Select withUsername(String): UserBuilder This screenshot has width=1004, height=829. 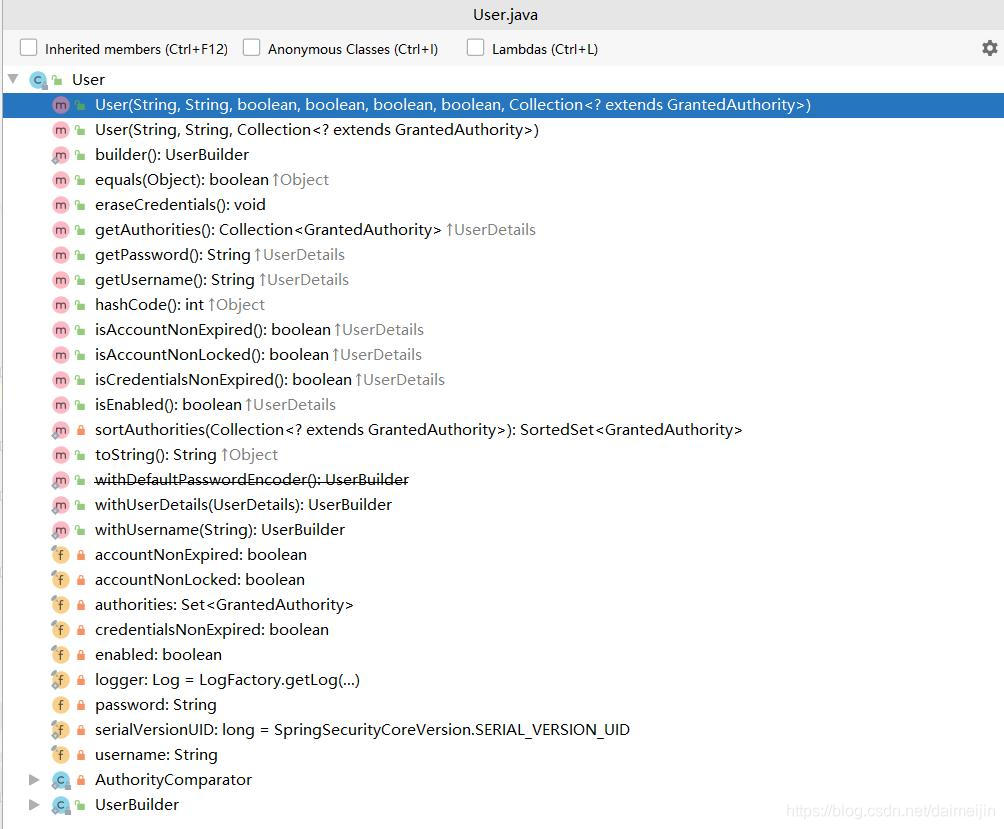tap(220, 529)
